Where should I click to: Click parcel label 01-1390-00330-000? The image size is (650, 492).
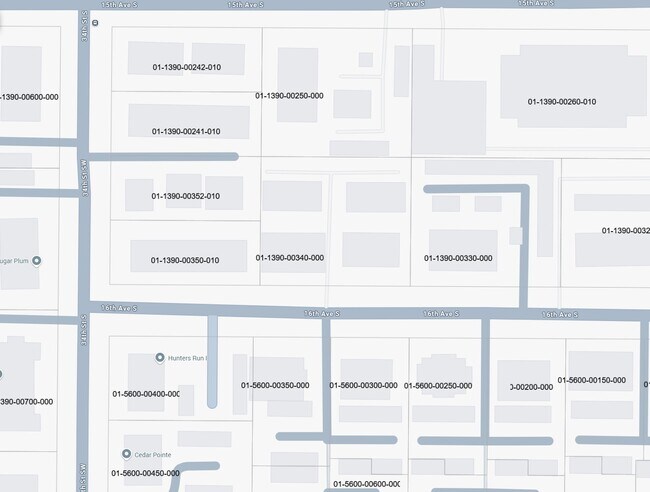(x=458, y=258)
